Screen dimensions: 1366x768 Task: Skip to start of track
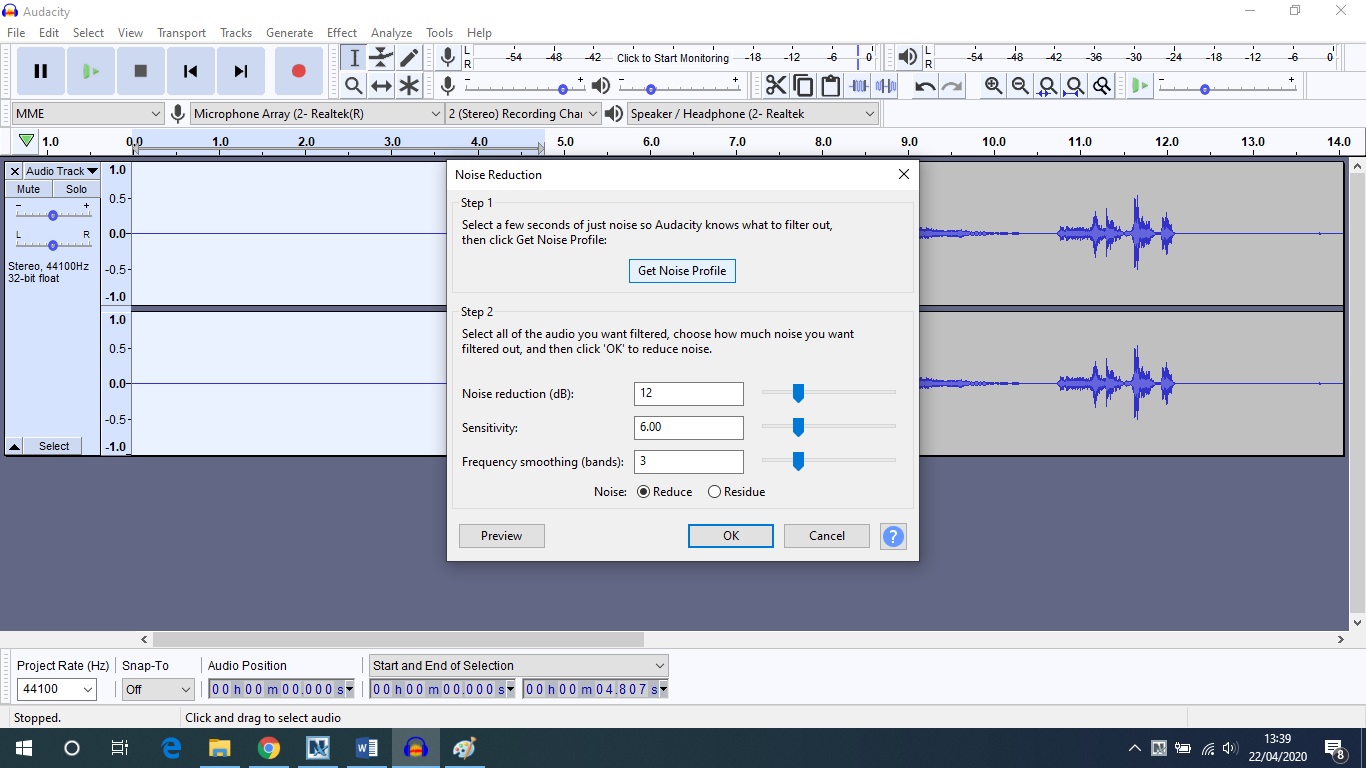191,71
